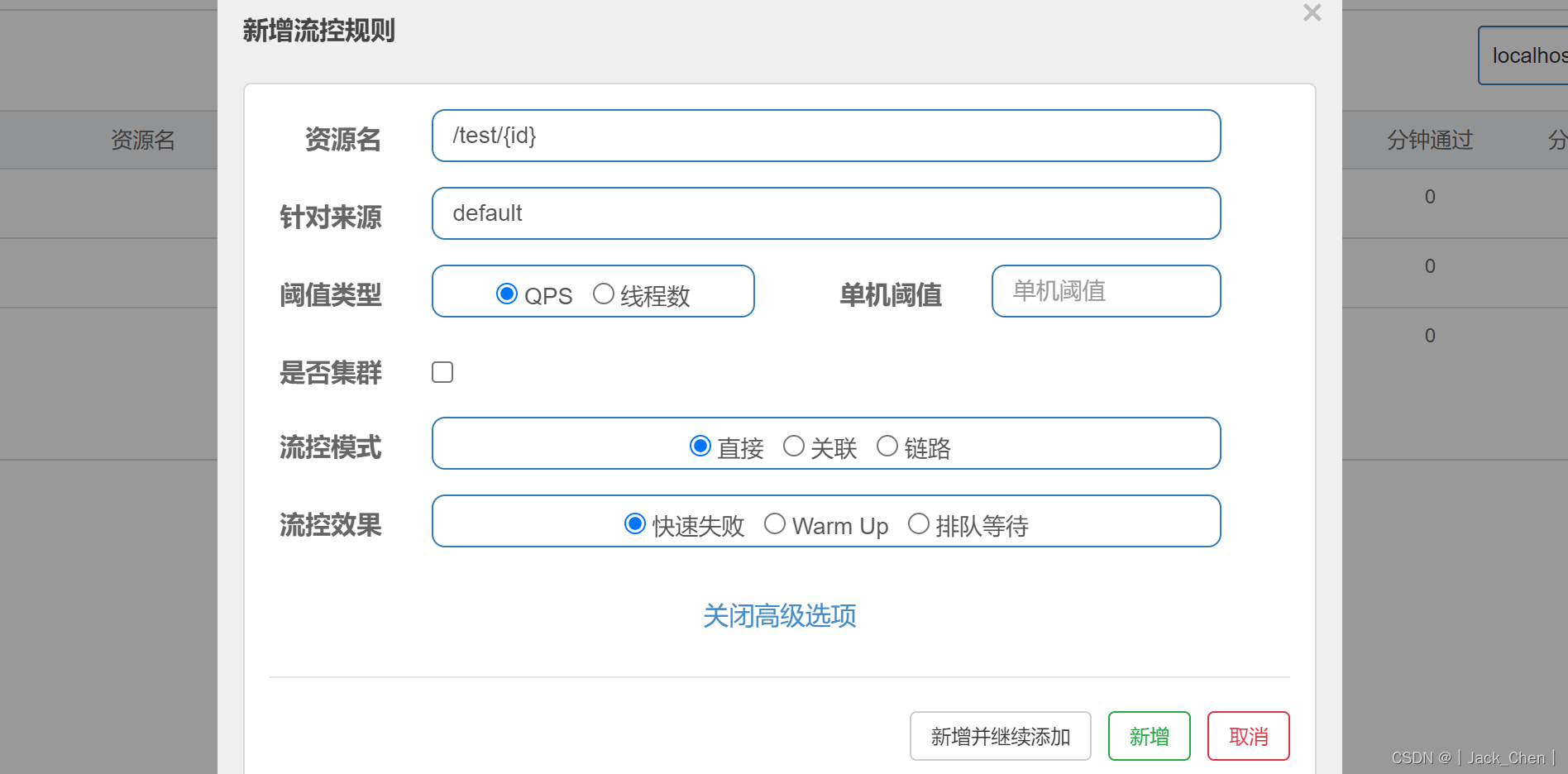Close the 新增流控规则 dialog
Viewport: 1568px width, 774px height.
click(x=1311, y=13)
